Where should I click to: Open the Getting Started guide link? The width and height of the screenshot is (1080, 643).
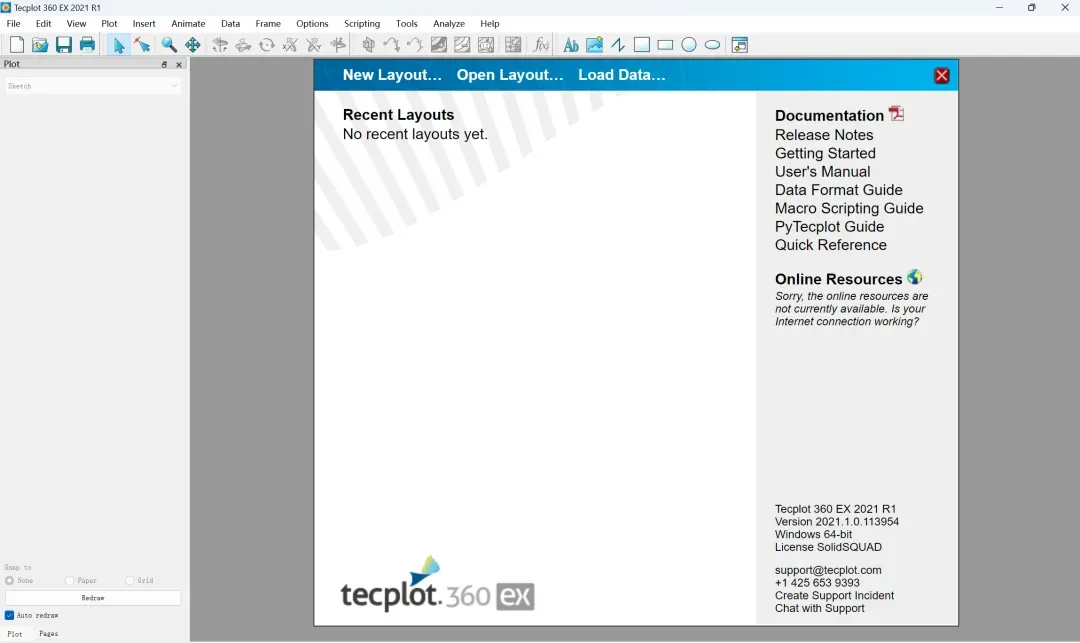(x=825, y=154)
